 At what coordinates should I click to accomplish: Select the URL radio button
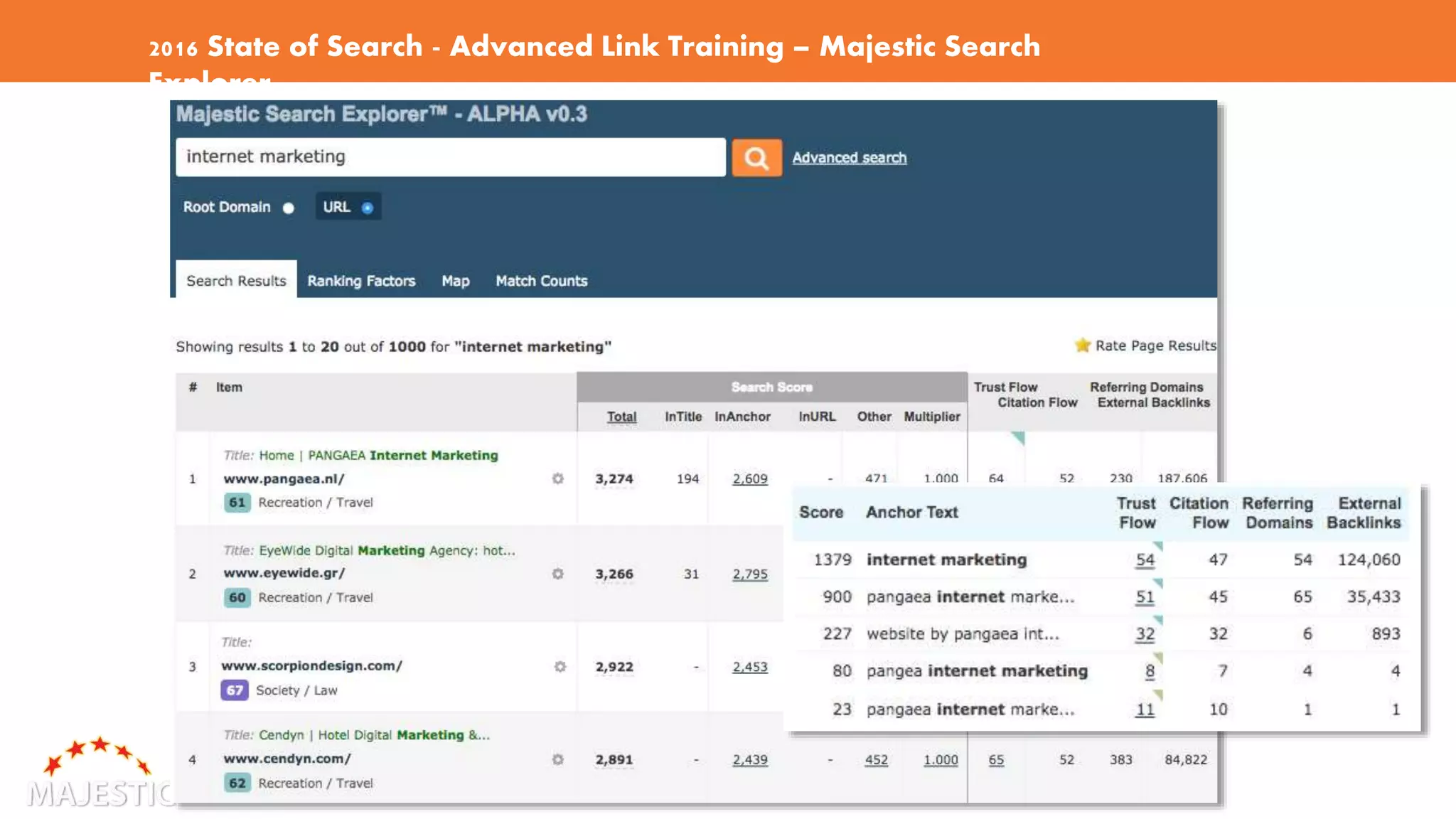coord(368,208)
